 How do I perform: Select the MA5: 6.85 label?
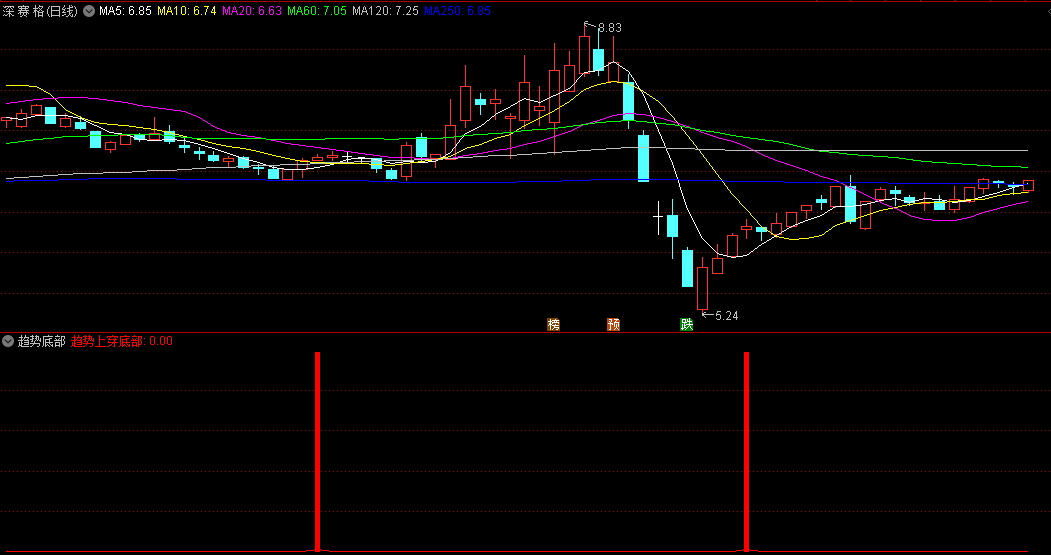coord(125,11)
